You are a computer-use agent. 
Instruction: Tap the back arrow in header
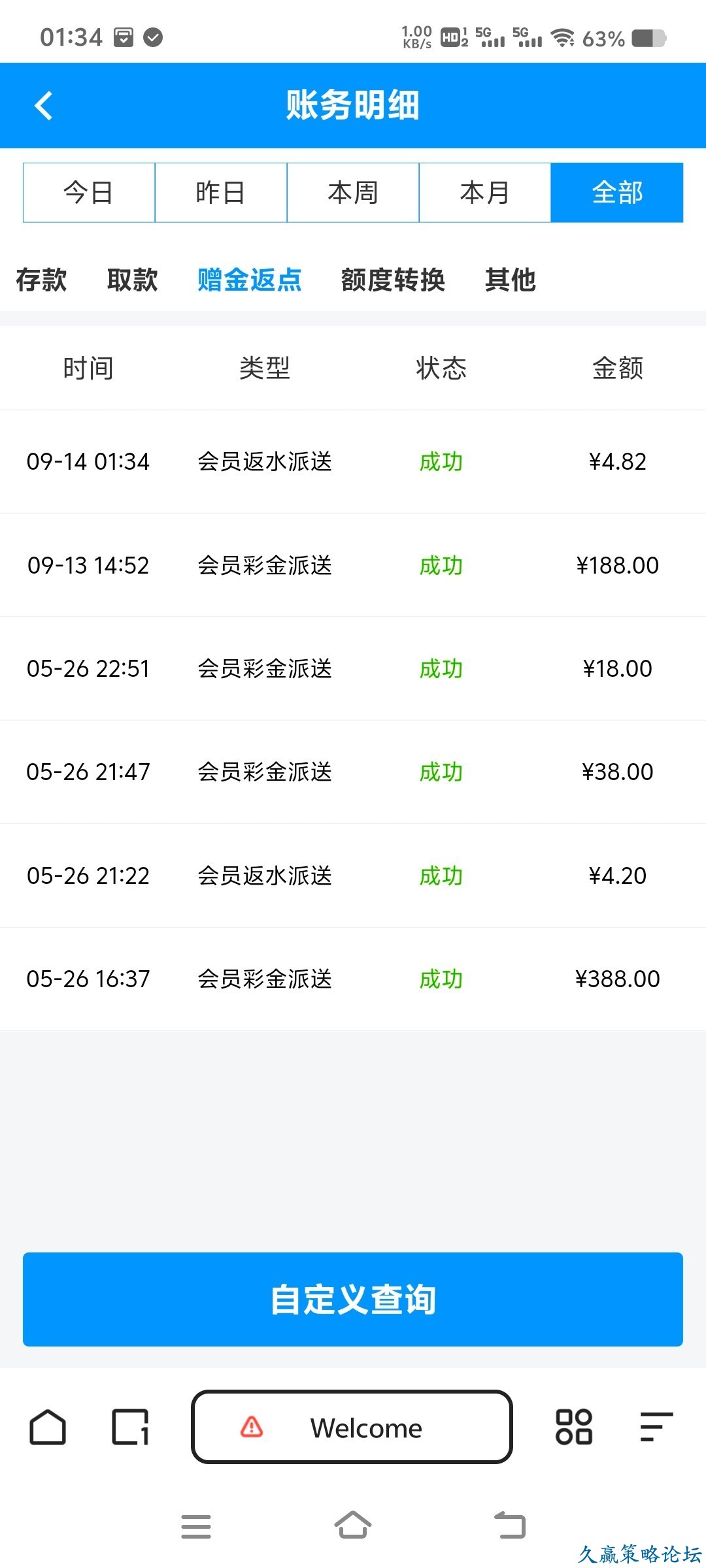[44, 106]
